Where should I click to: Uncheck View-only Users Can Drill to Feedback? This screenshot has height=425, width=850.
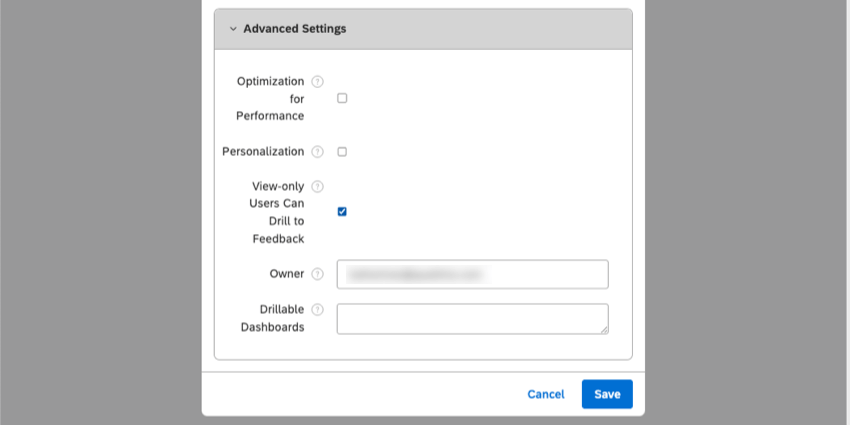point(342,212)
